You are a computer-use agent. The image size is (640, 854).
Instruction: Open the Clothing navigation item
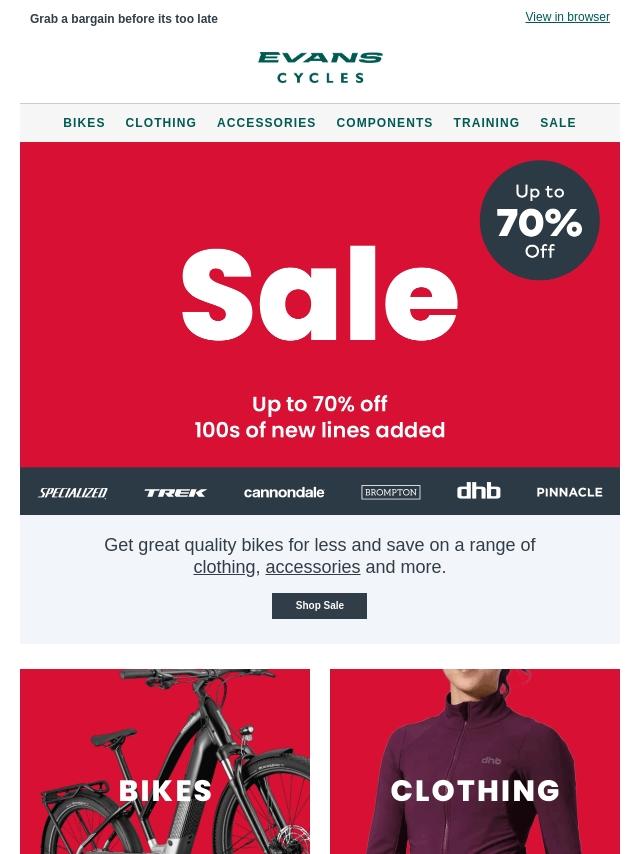point(161,123)
